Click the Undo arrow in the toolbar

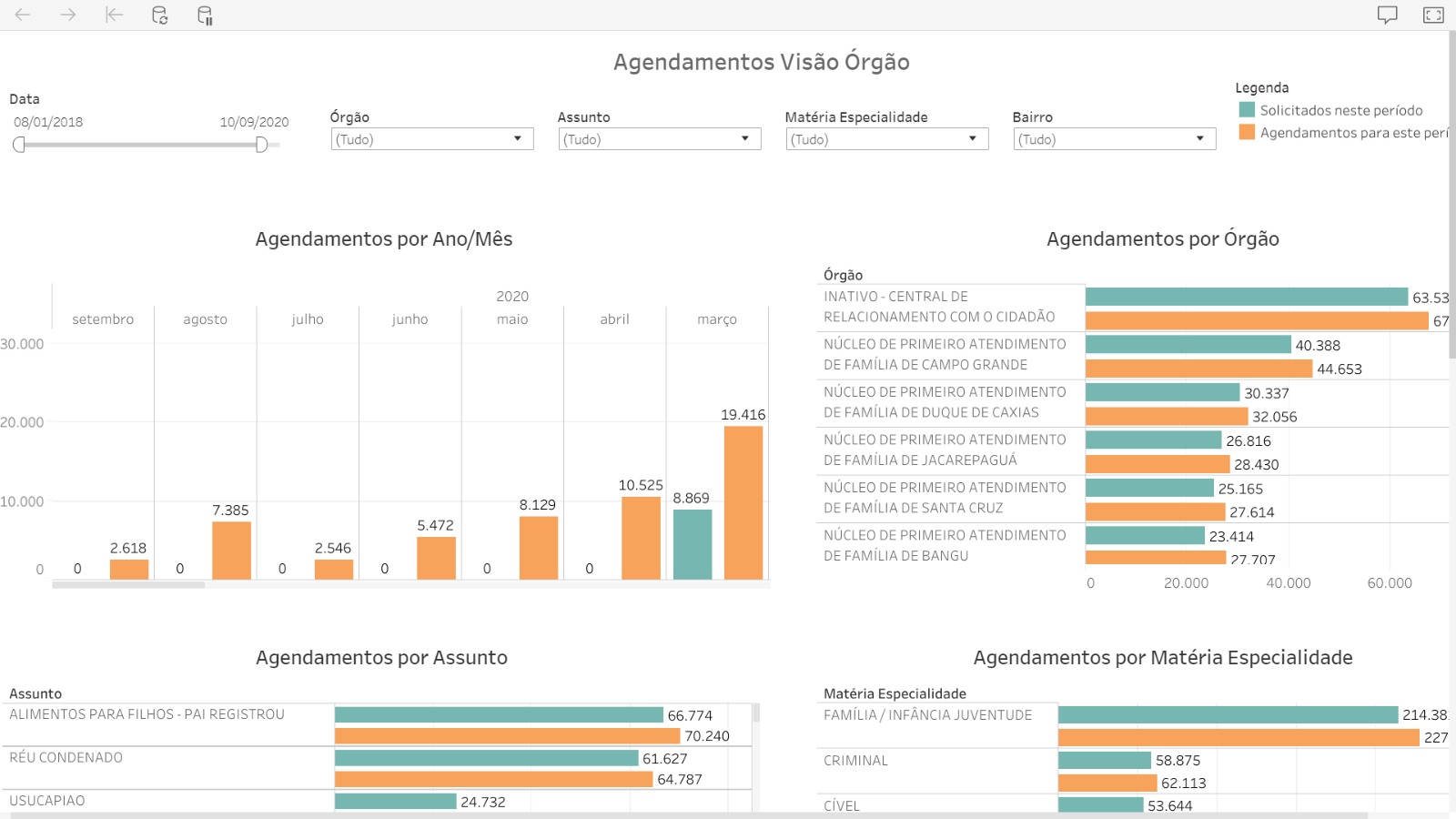click(23, 15)
